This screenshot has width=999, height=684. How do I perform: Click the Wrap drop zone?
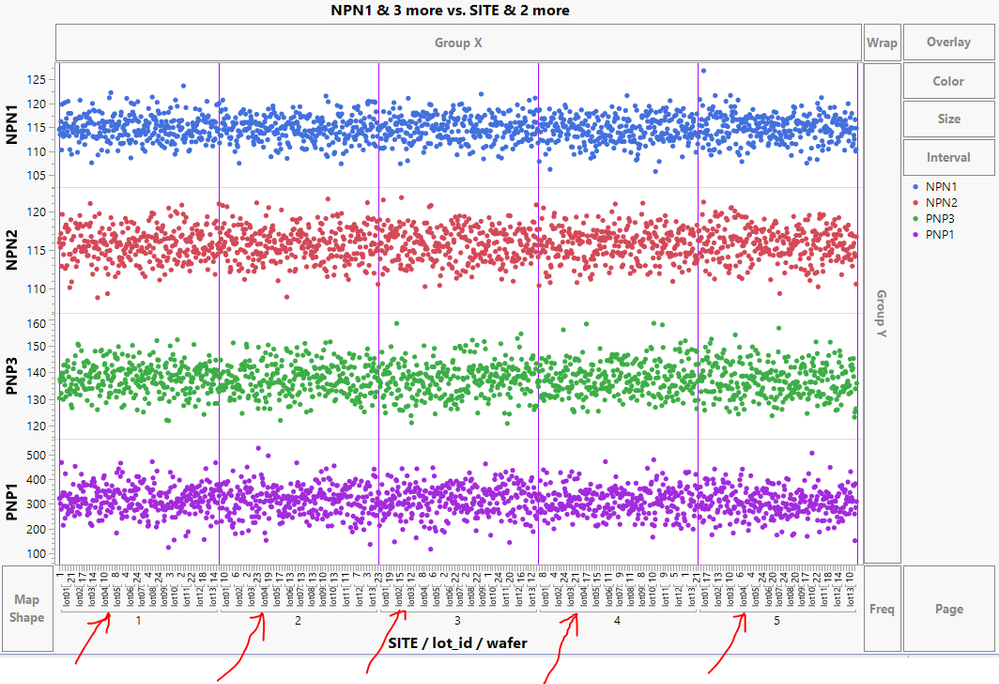click(881, 42)
